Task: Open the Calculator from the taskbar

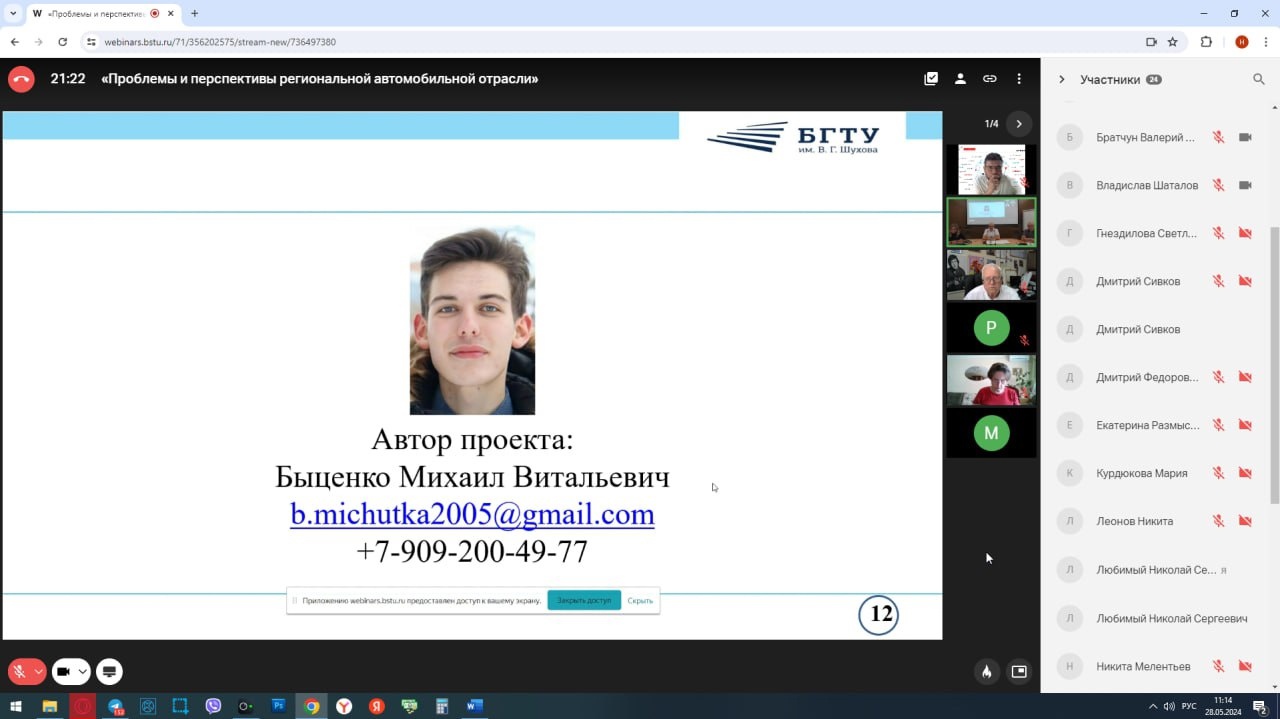Action: [x=442, y=706]
